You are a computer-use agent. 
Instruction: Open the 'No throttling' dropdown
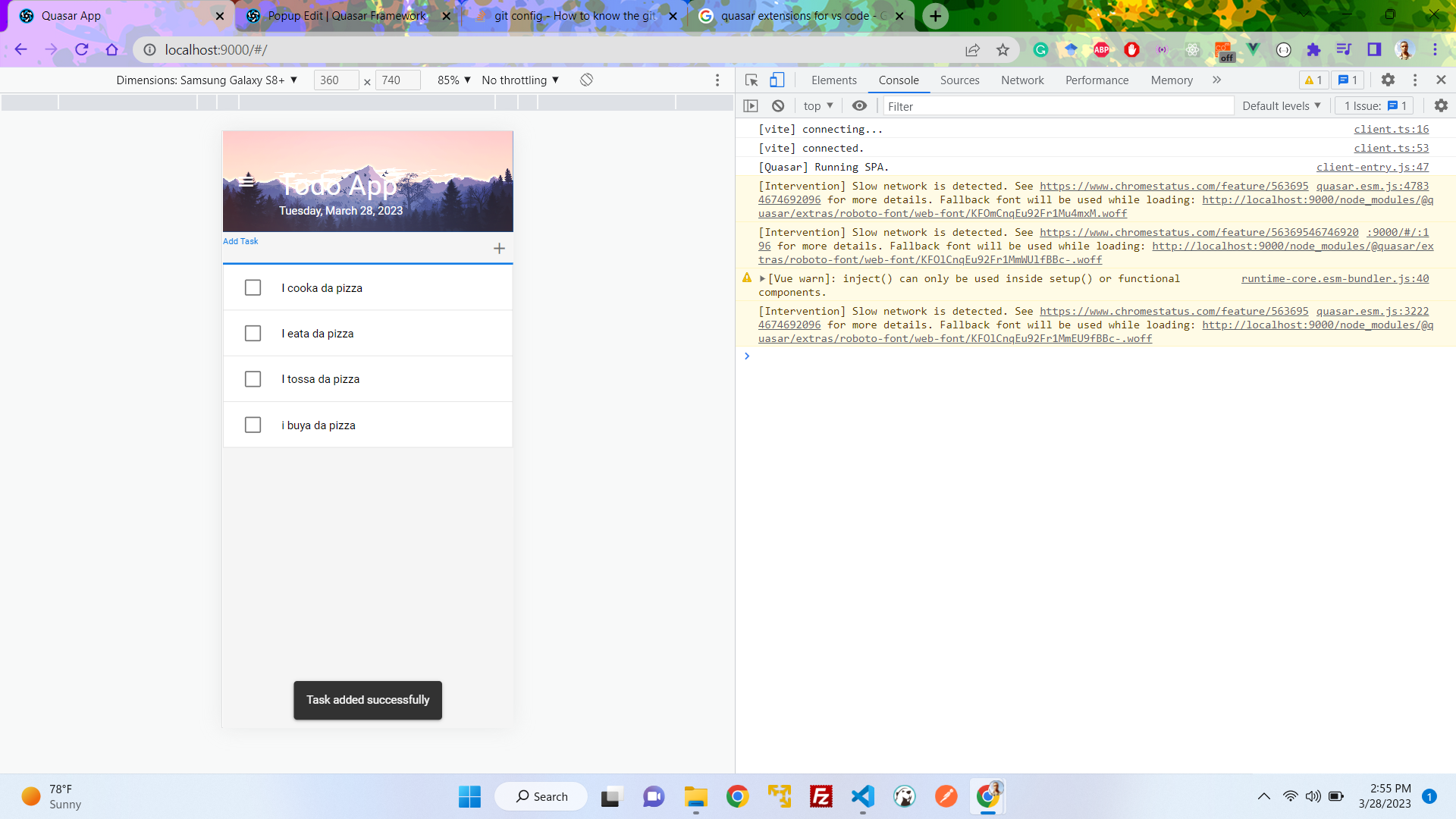tap(520, 80)
